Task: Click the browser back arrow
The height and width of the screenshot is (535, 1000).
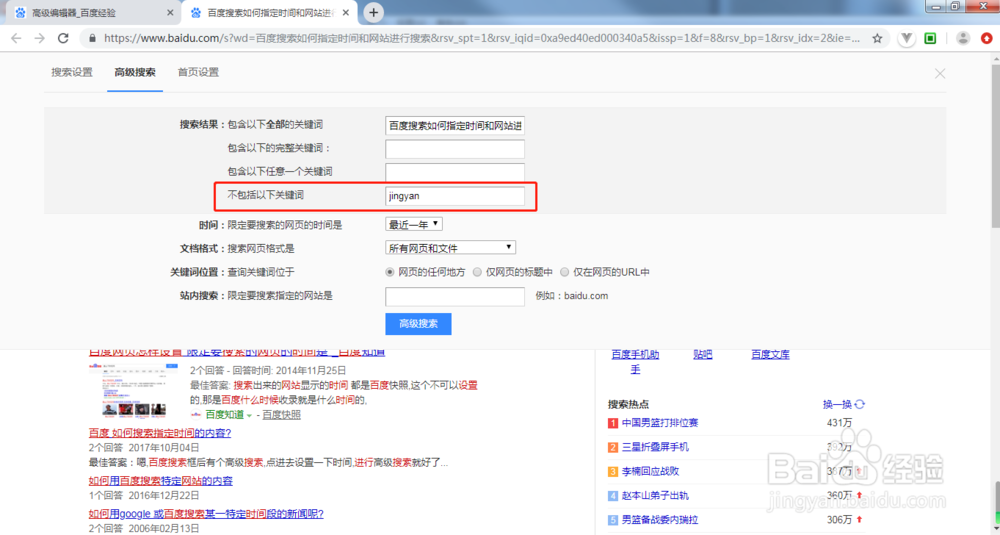Action: pyautogui.click(x=16, y=38)
